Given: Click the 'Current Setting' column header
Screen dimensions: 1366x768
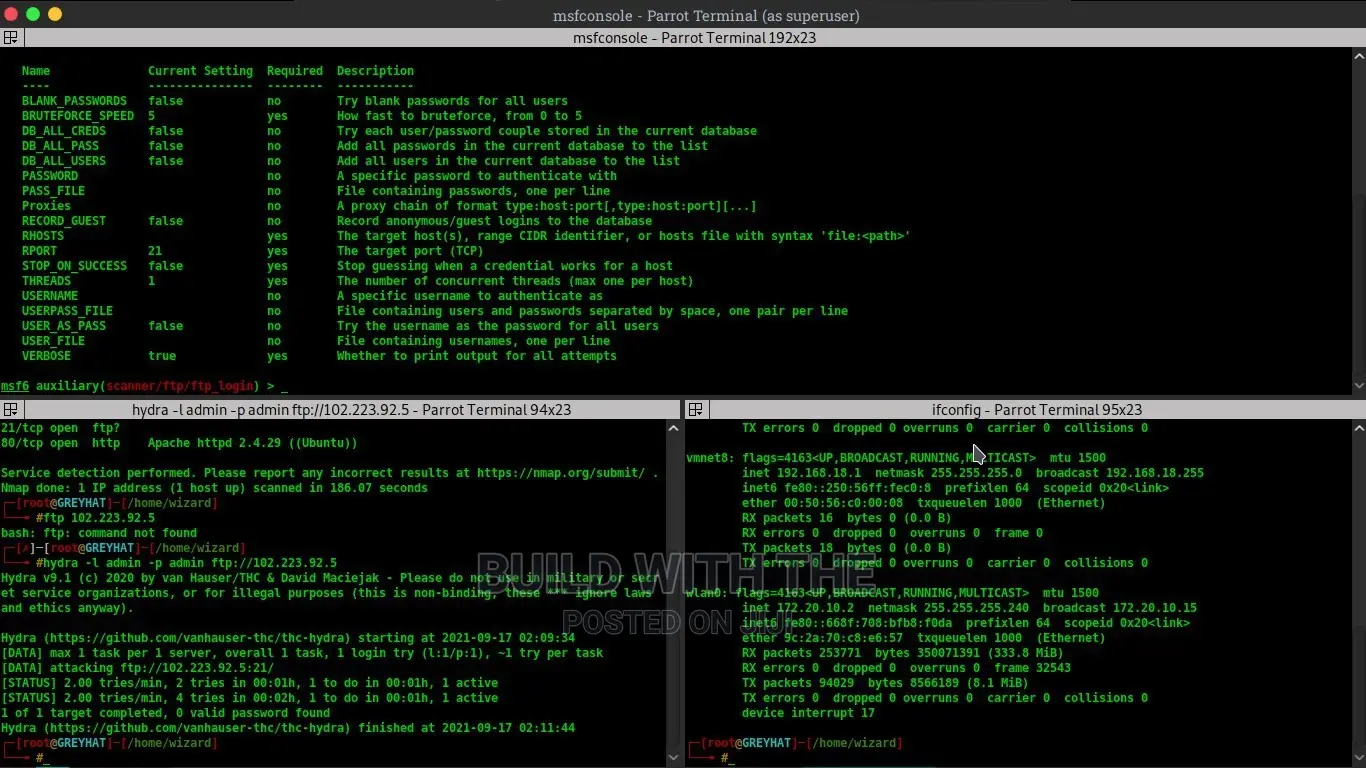Looking at the screenshot, I should (200, 71).
